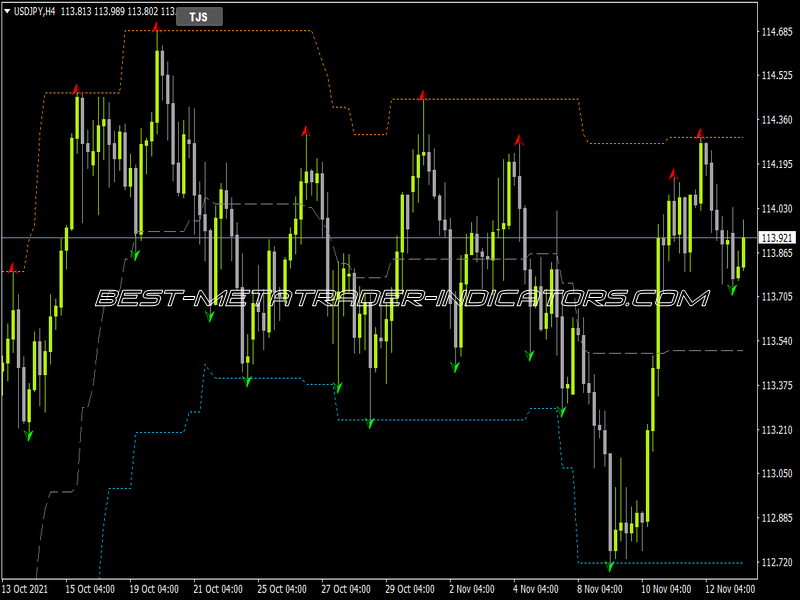
Task: Click the 114.195 price level label
Action: pos(777,164)
